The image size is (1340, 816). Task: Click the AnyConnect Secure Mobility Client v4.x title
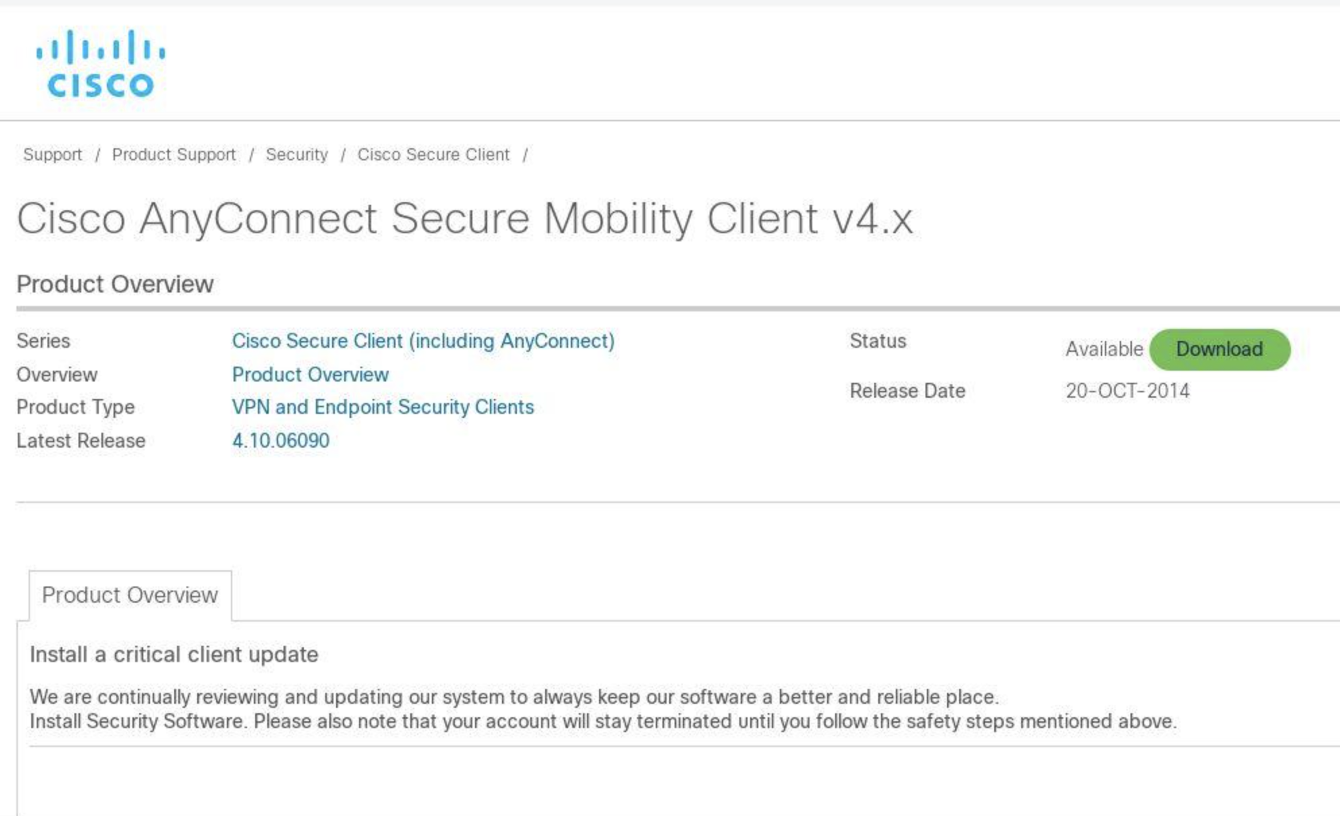click(465, 220)
